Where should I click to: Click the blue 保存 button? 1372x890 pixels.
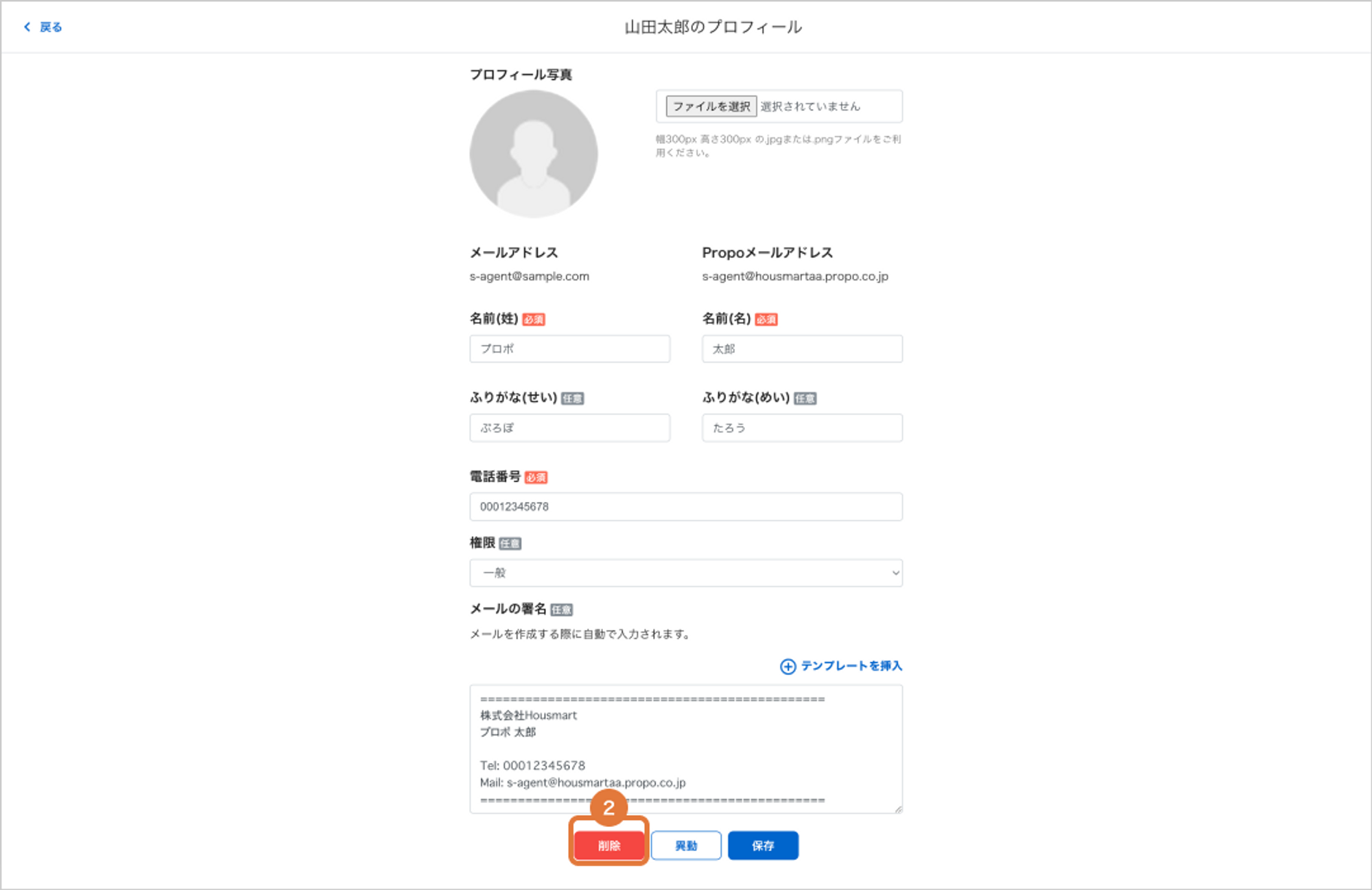763,845
